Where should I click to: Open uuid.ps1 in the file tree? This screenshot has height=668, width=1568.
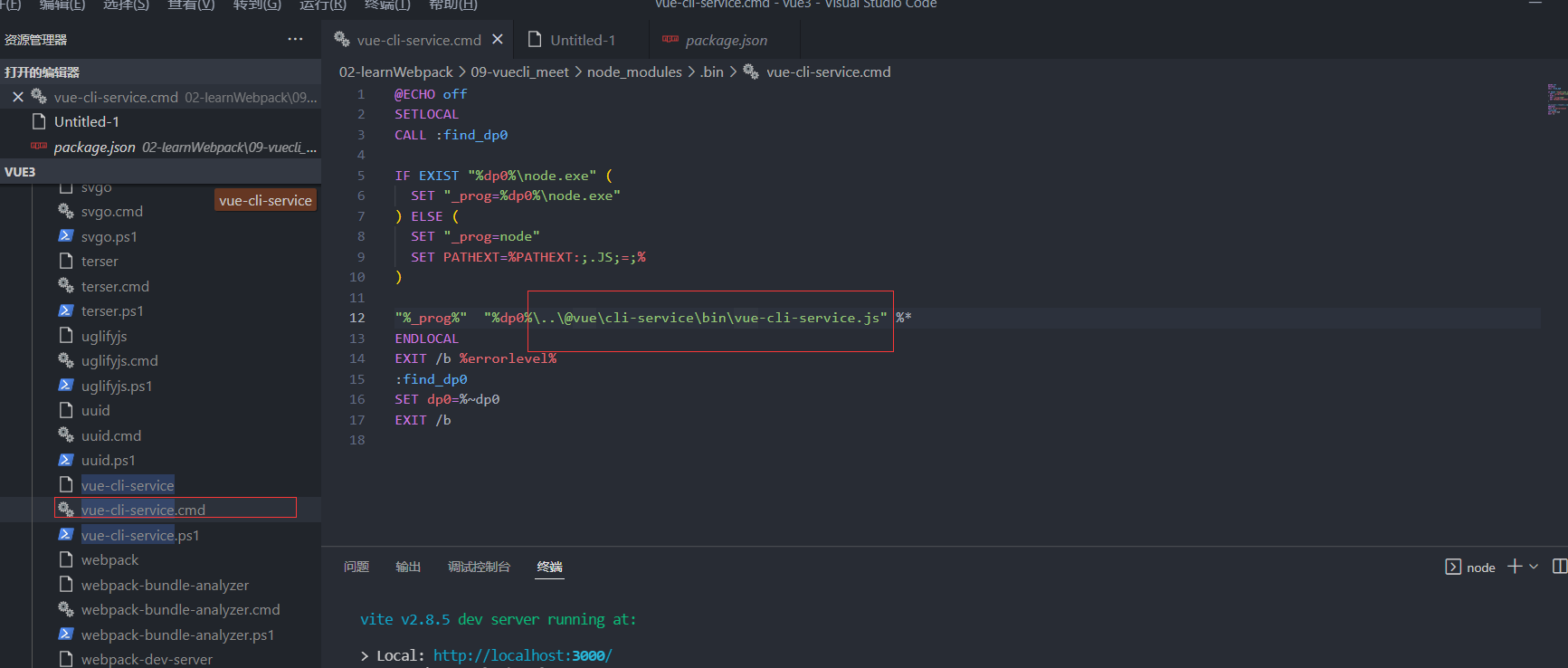click(109, 461)
